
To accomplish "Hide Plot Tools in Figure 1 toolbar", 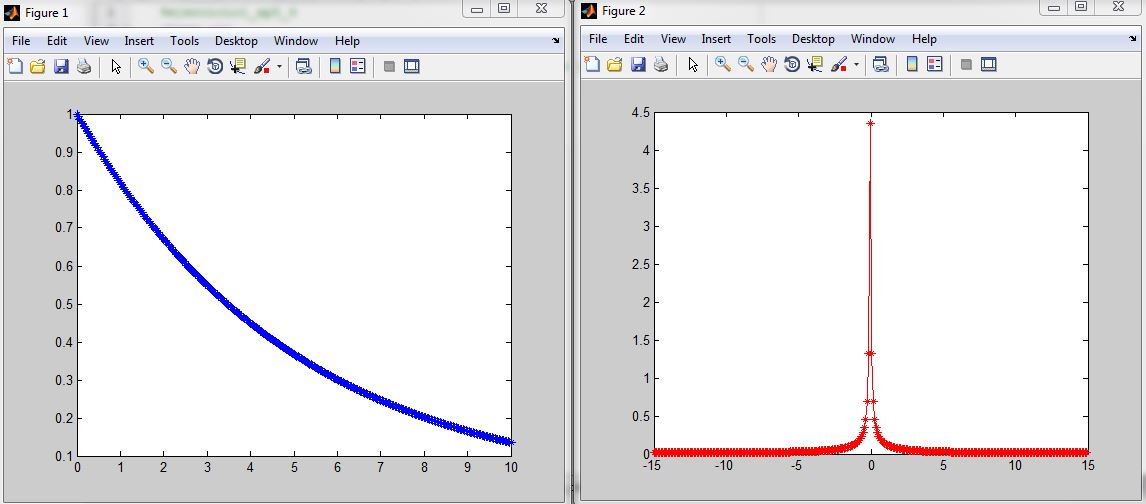I will pos(389,67).
